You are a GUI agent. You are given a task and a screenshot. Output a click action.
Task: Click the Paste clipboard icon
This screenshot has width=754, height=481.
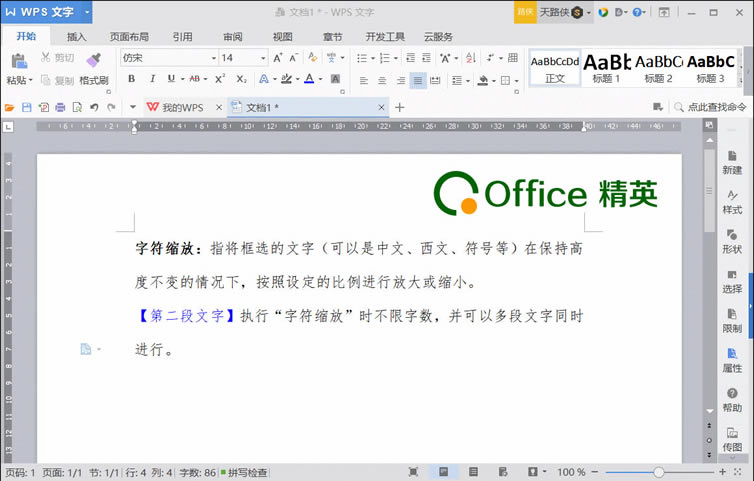(19, 61)
